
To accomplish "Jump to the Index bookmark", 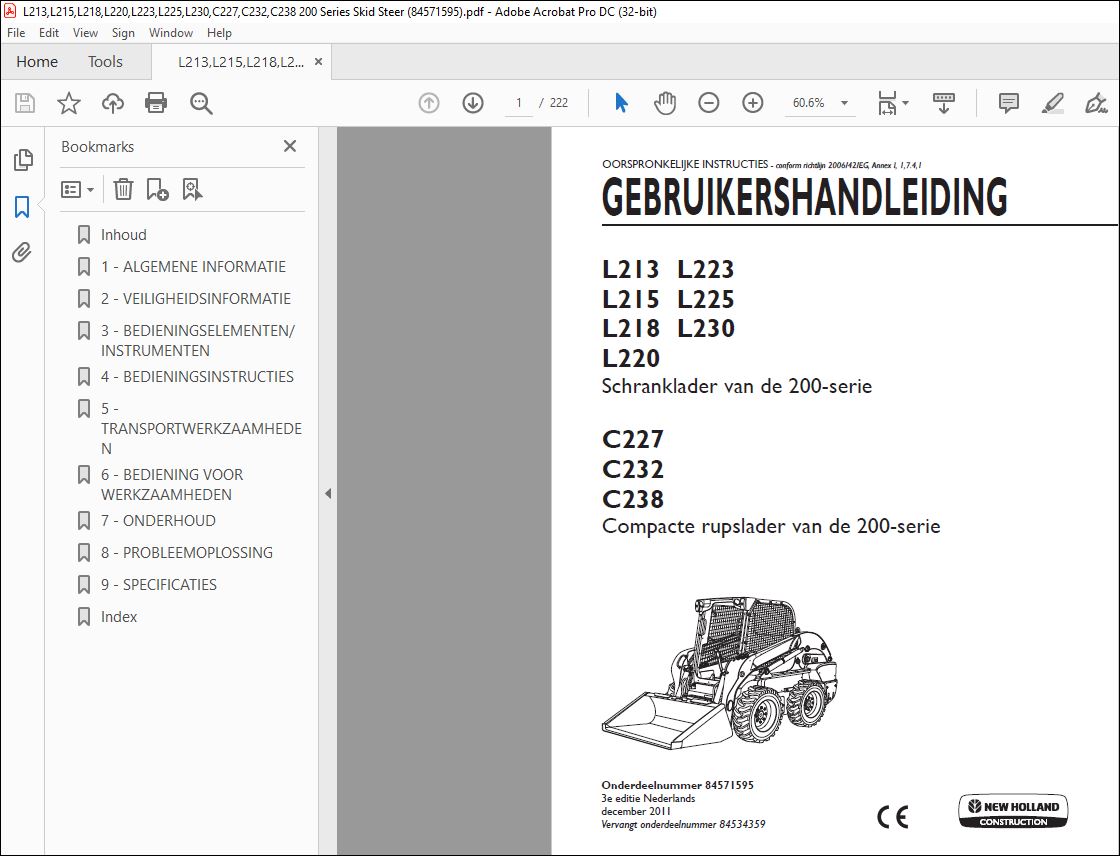I will tap(119, 617).
